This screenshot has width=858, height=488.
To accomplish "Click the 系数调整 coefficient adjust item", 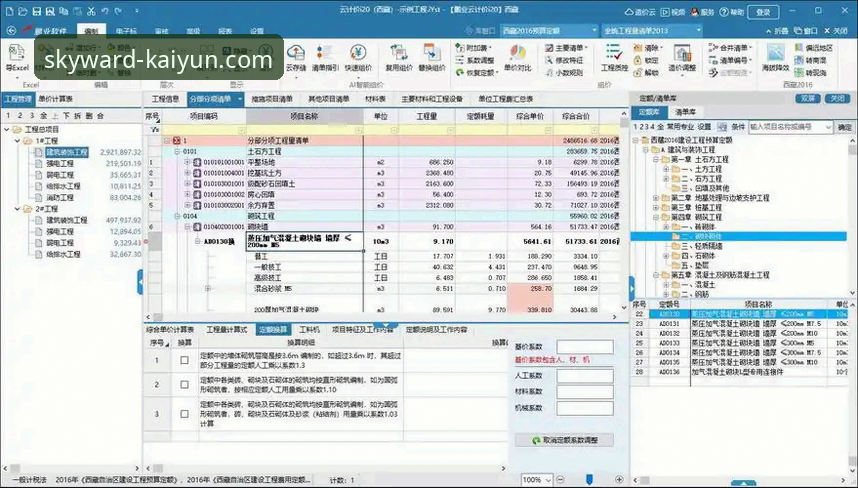I will click(x=474, y=60).
